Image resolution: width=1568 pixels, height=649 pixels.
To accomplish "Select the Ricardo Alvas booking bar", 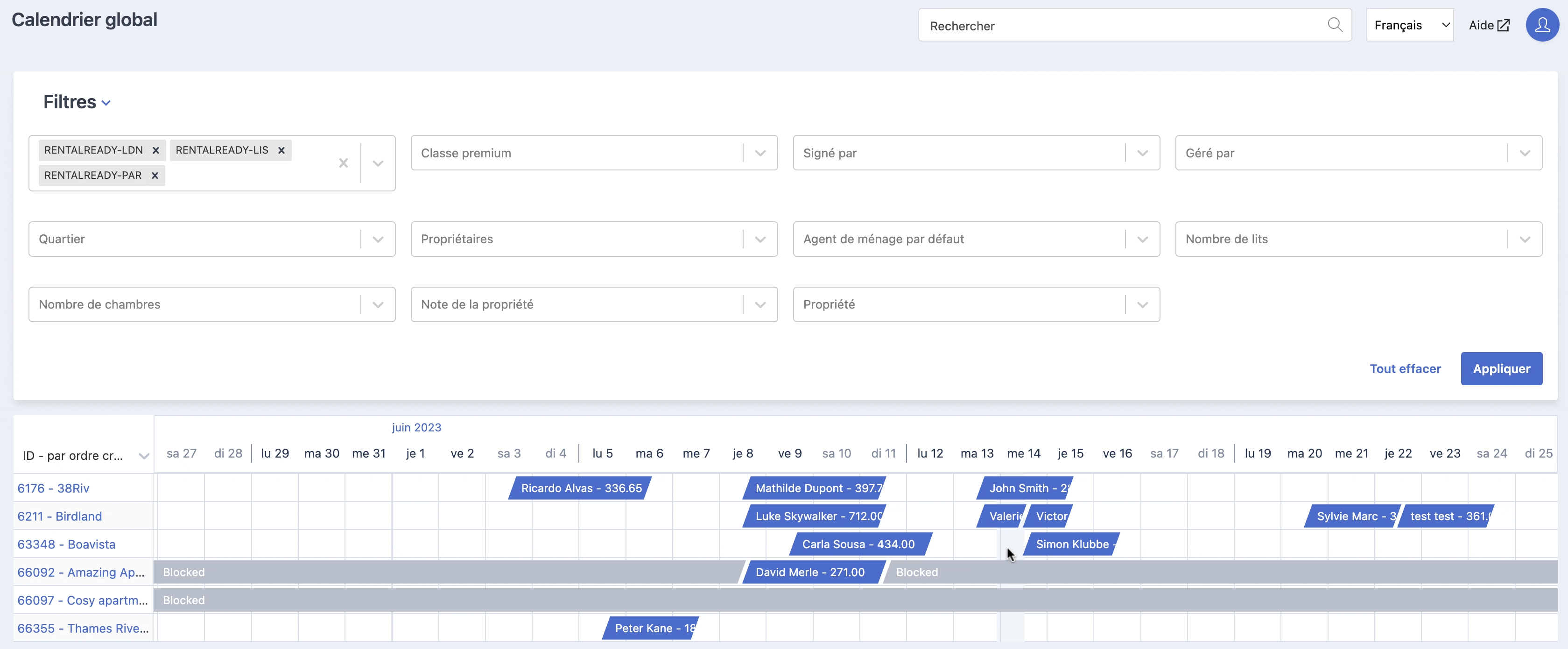I will 580,488.
